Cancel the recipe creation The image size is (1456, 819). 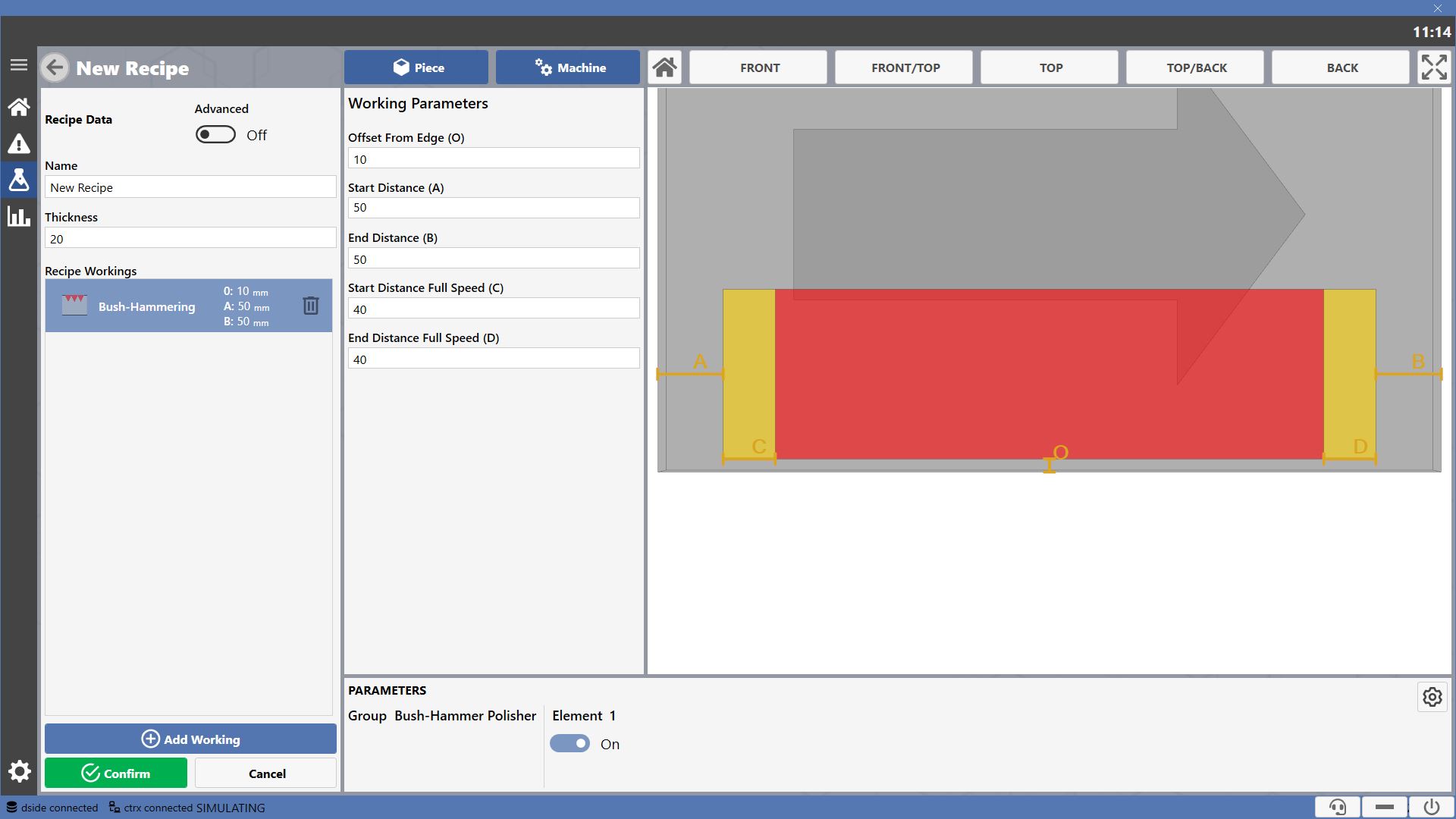266,773
